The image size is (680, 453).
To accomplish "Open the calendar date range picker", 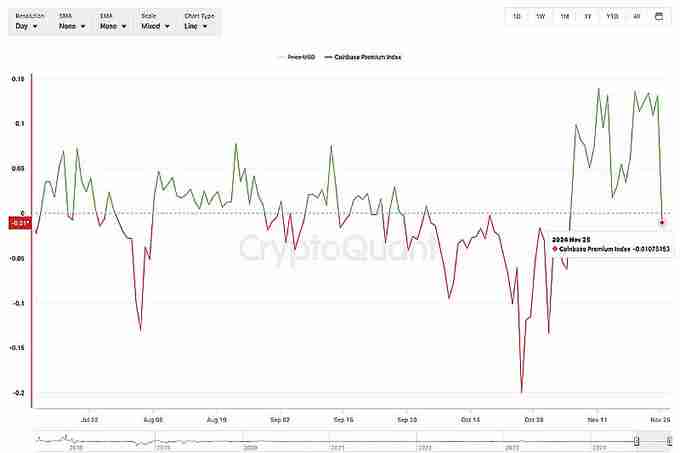I will tap(659, 16).
